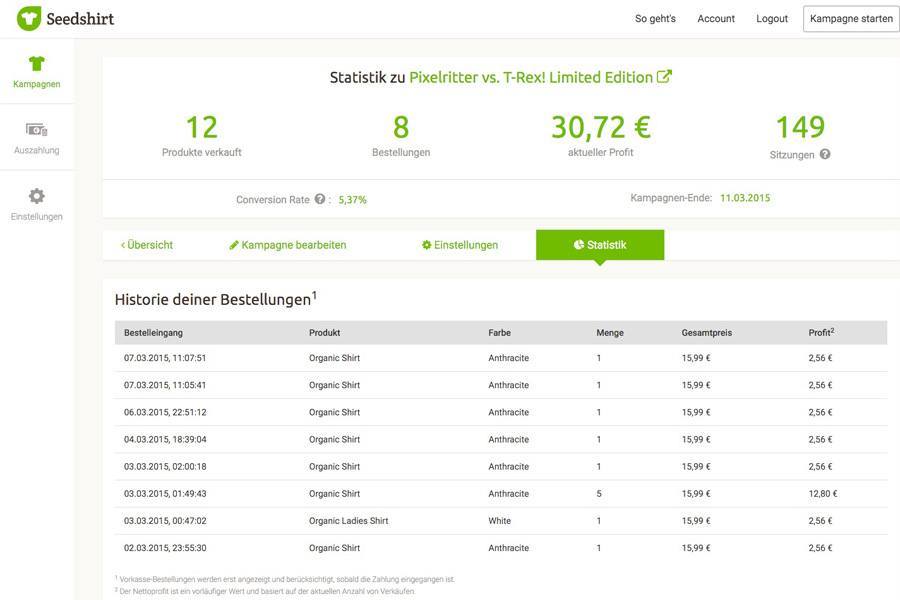Select the order dated 07.03.2015, 11:07:51

point(501,358)
